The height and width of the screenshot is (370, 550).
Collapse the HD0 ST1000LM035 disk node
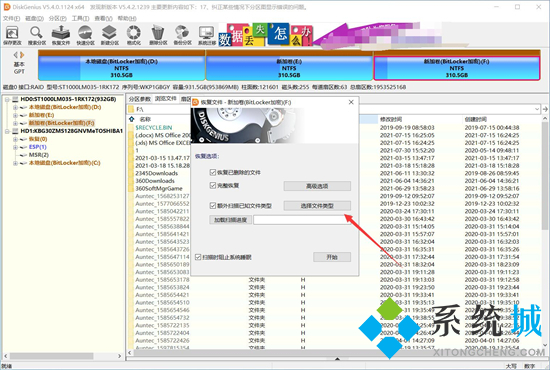point(7,99)
